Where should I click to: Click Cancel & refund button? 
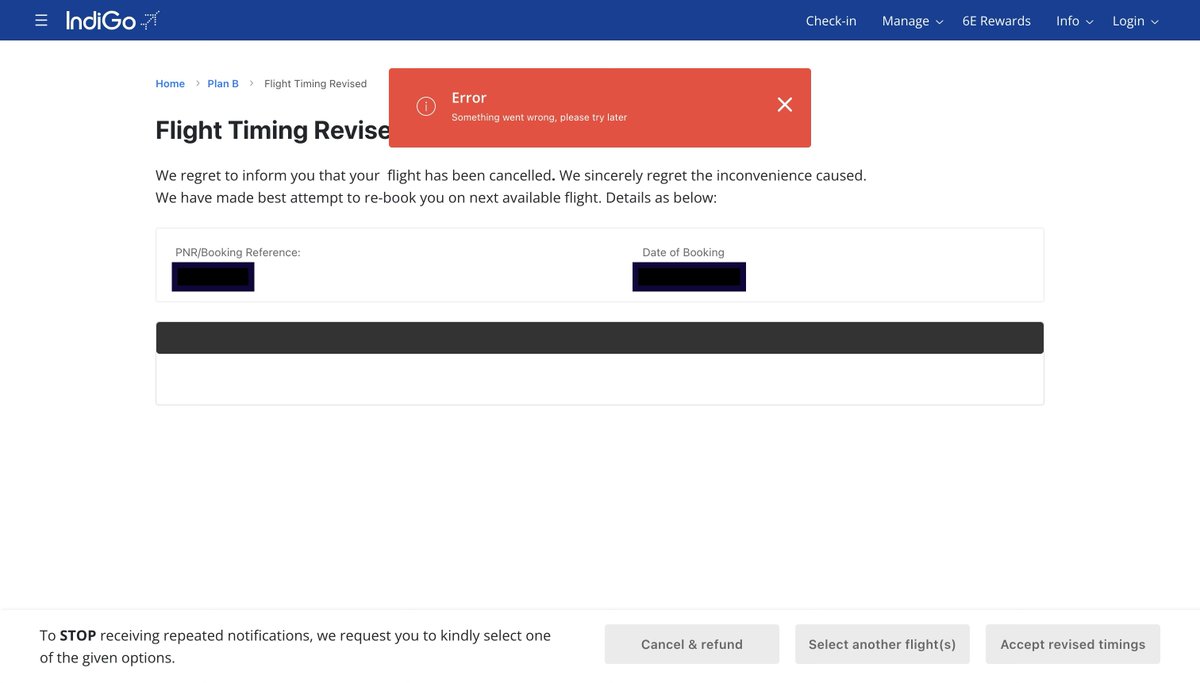point(692,644)
